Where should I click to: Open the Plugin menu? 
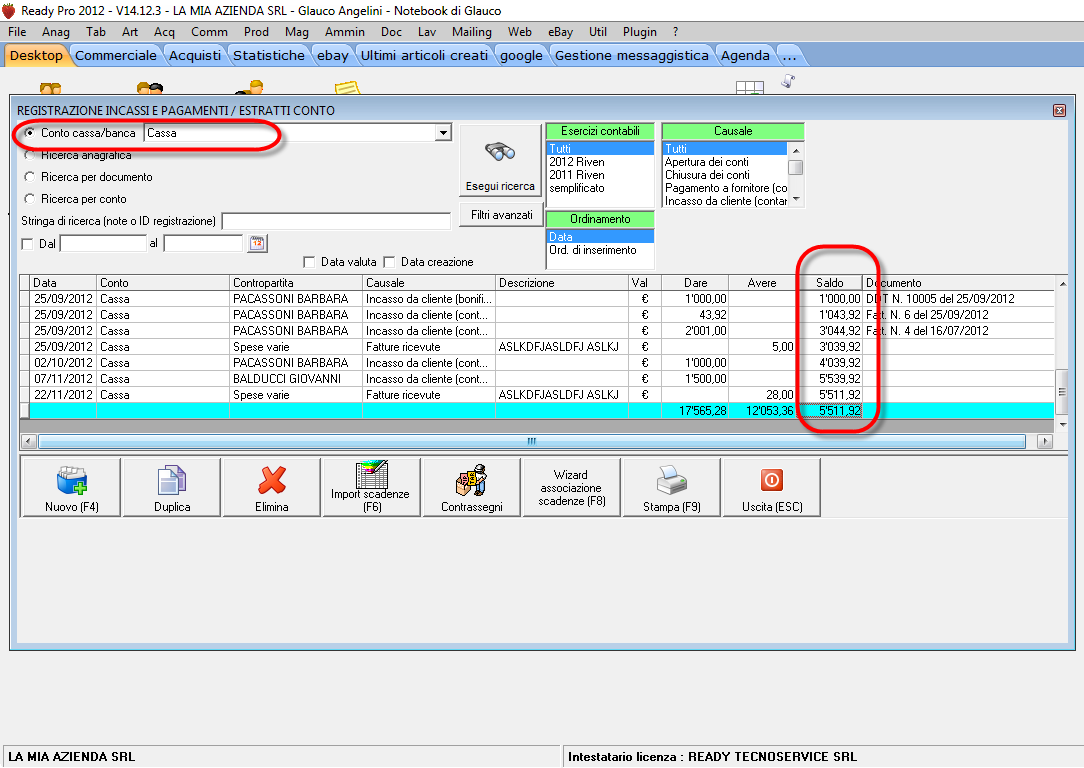(x=639, y=32)
